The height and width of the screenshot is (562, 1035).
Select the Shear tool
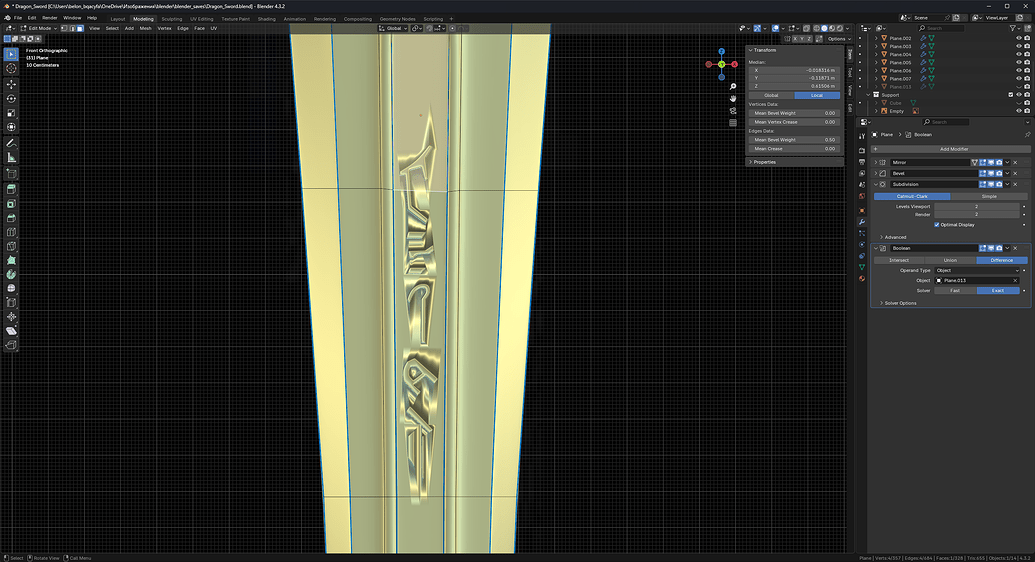click(11, 331)
